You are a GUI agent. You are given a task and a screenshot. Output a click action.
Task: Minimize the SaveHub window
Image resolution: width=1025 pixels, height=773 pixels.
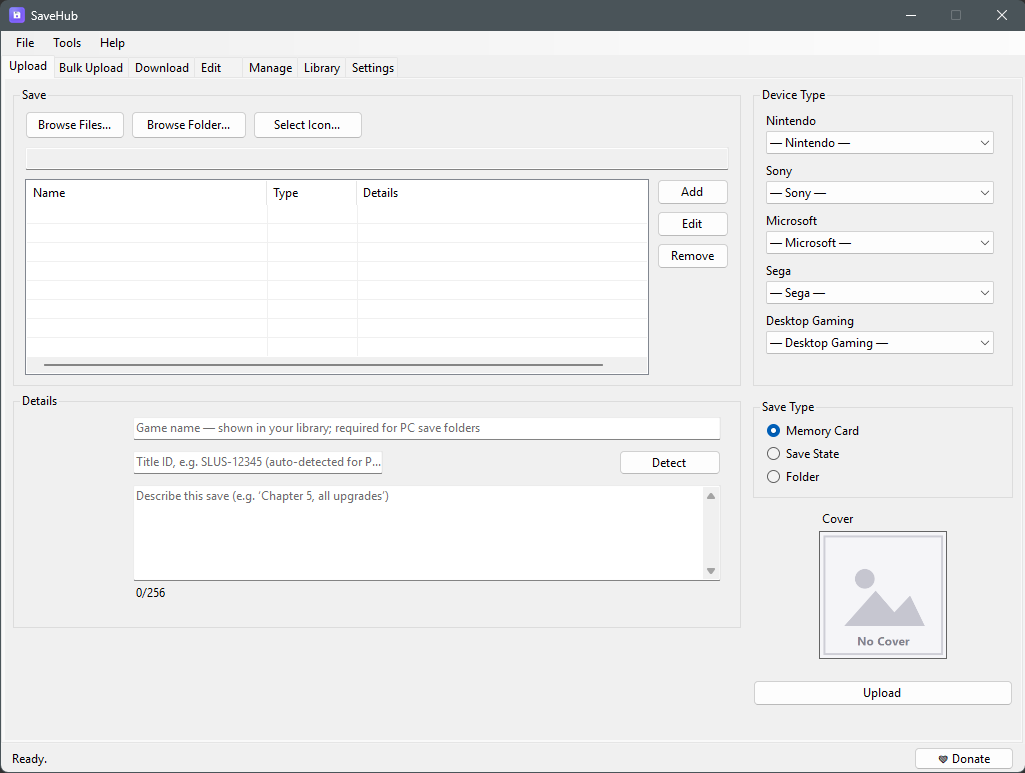pyautogui.click(x=911, y=15)
